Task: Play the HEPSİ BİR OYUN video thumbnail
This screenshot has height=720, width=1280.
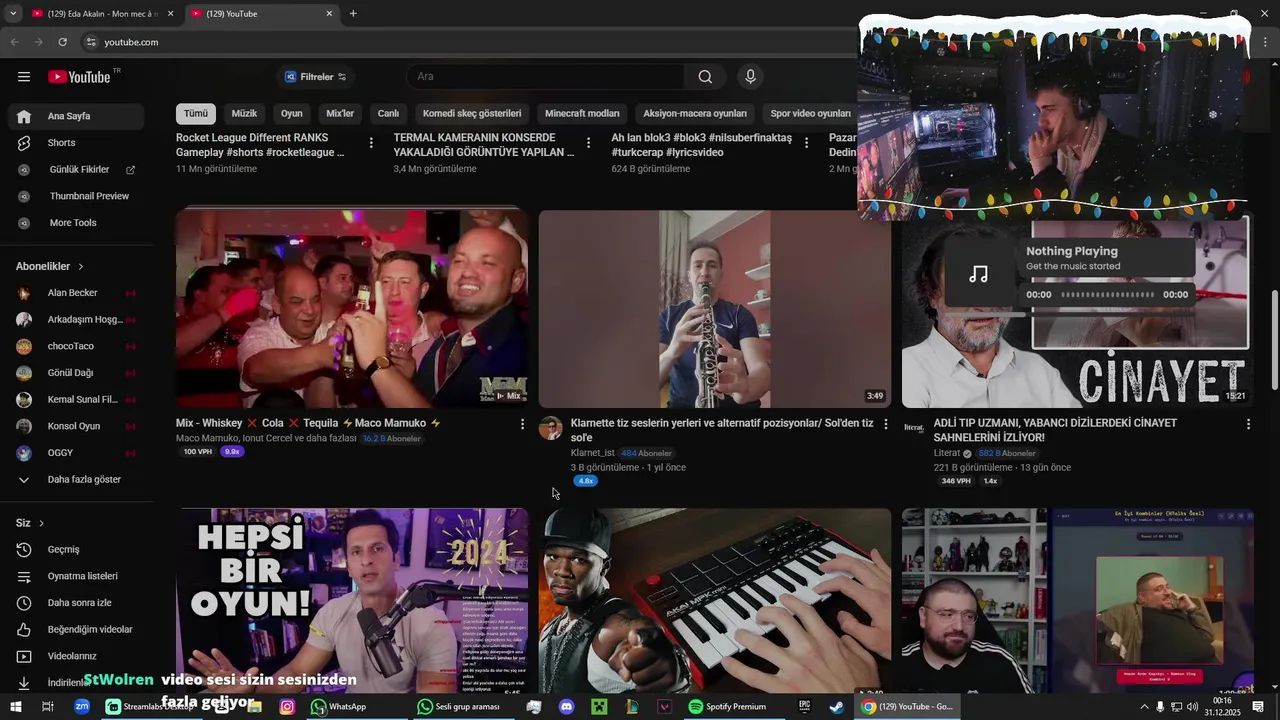Action: coord(352,601)
